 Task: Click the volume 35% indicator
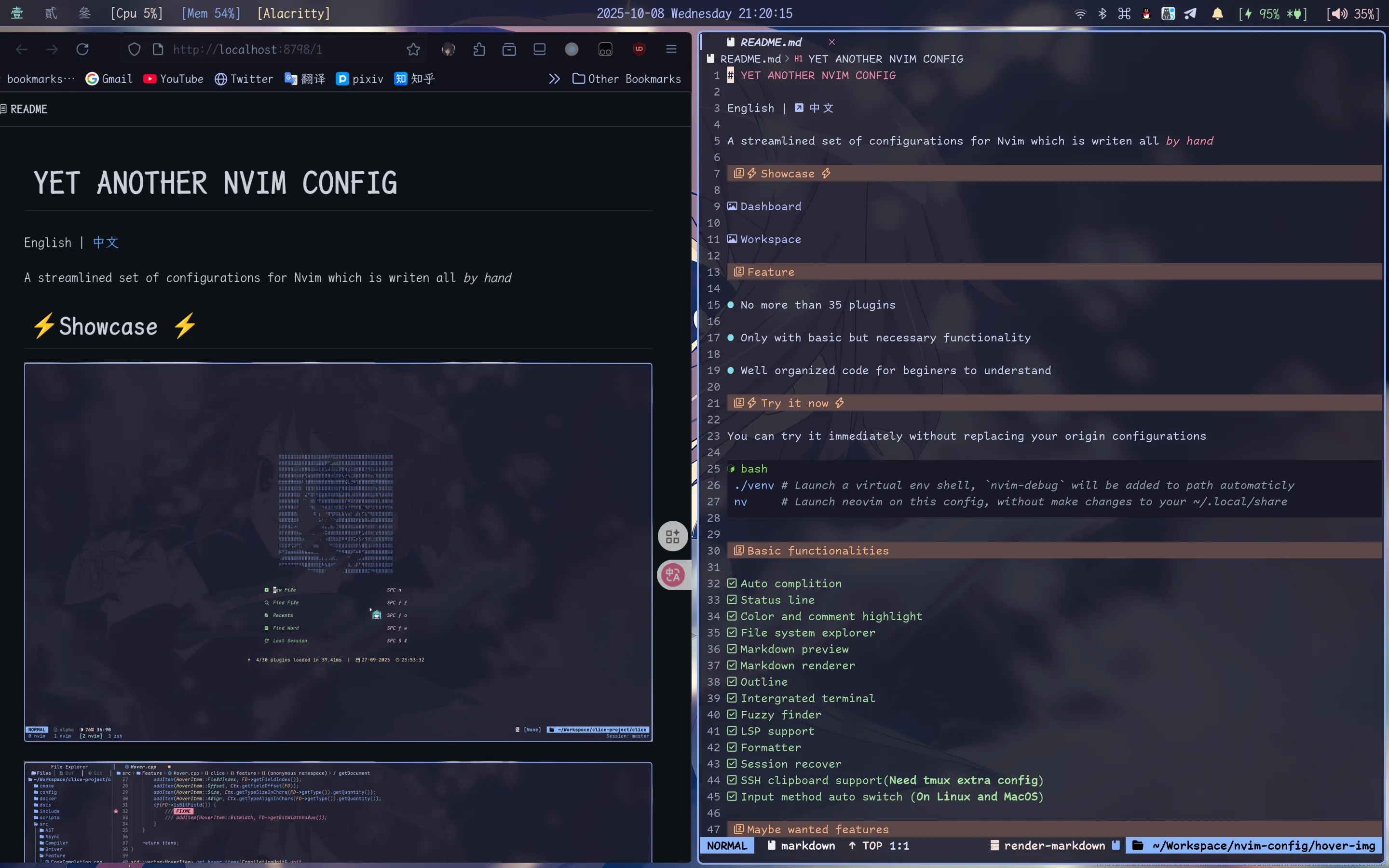[1353, 13]
